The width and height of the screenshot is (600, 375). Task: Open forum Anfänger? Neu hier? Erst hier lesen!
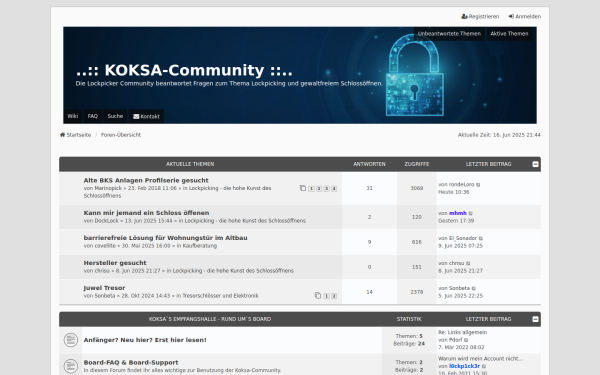click(x=145, y=340)
